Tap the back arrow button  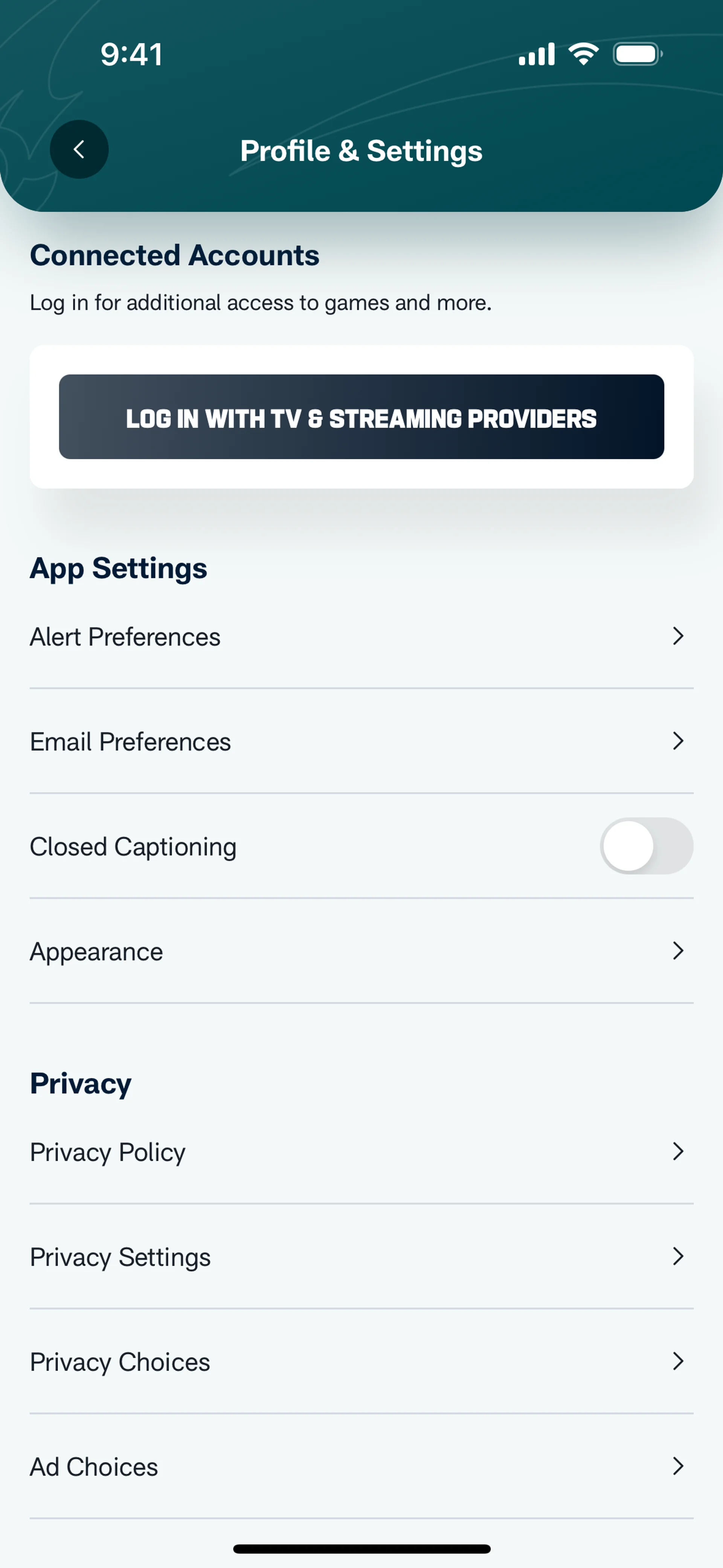(79, 149)
